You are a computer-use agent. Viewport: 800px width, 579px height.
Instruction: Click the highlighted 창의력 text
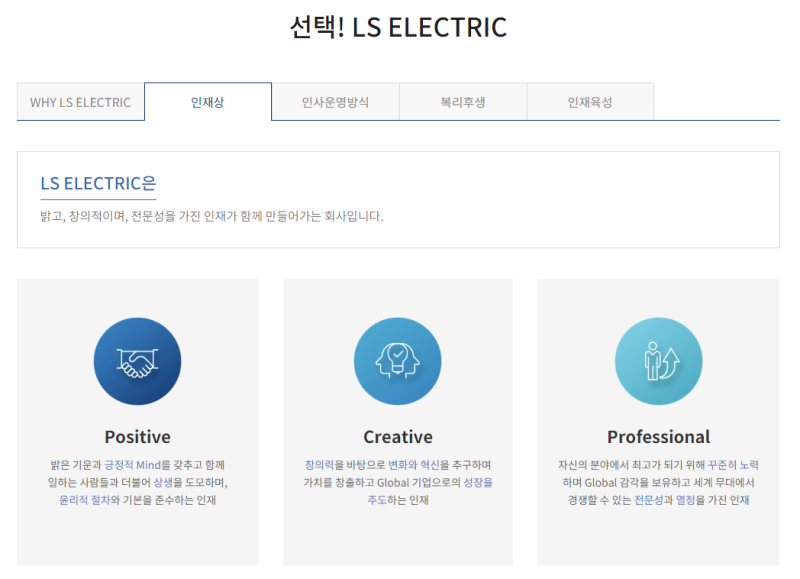click(x=319, y=465)
